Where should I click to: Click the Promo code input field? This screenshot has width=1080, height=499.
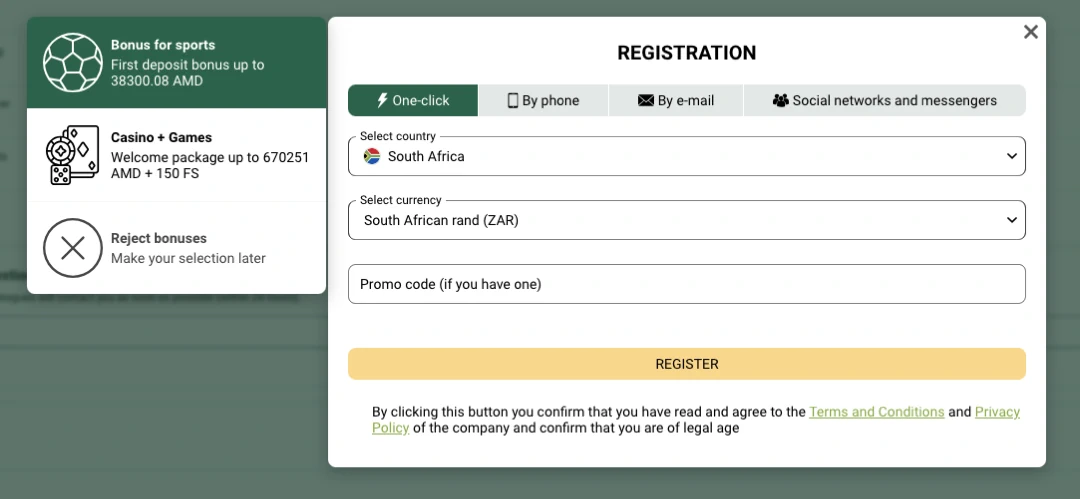[x=686, y=284]
